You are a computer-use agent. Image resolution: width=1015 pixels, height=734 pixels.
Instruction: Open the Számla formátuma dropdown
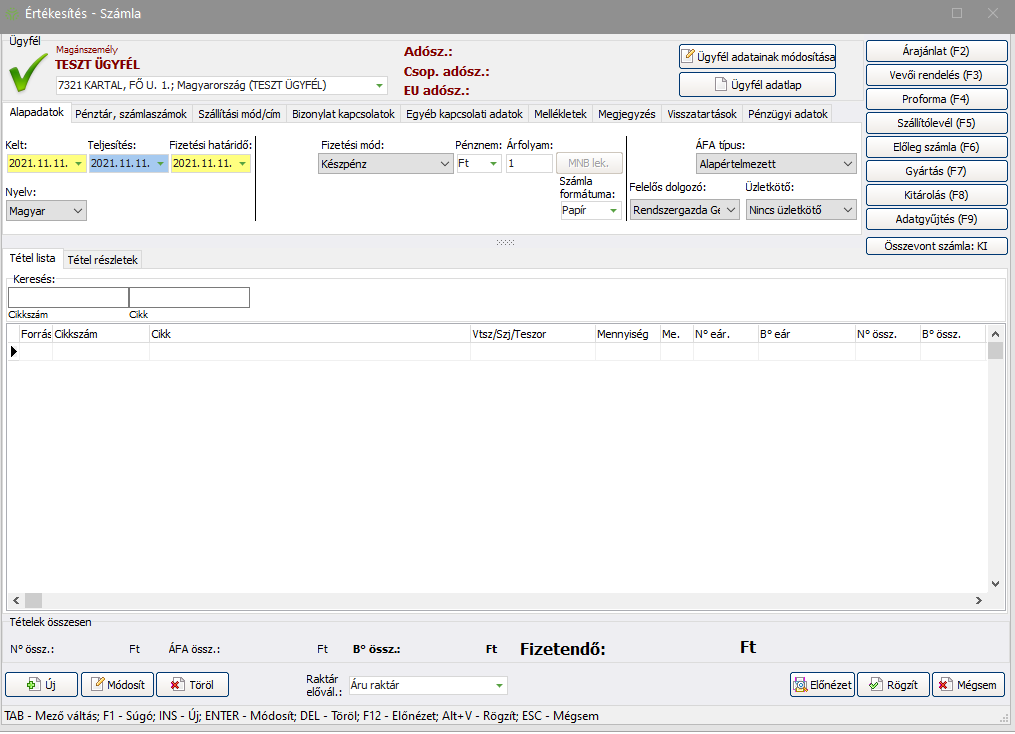pos(613,210)
